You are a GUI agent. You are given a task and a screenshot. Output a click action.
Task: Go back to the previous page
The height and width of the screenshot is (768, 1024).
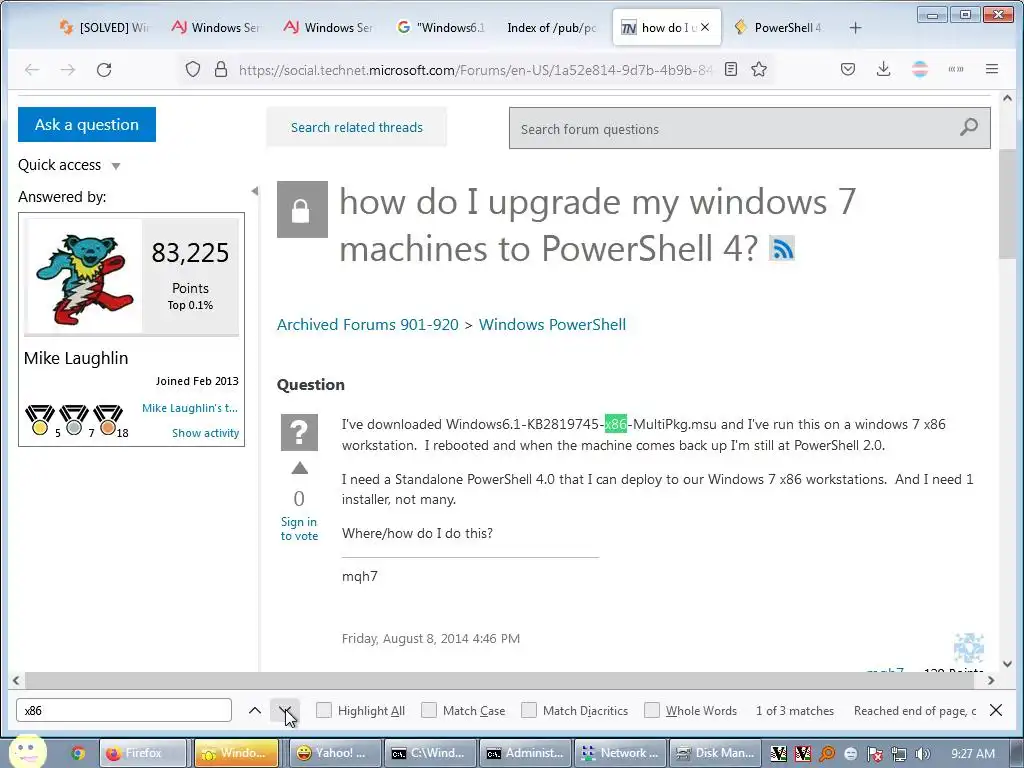(x=32, y=69)
